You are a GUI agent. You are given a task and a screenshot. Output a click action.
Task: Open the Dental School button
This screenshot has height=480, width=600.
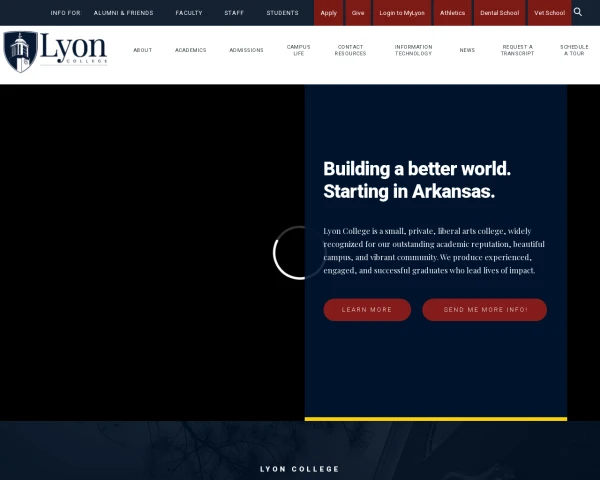click(499, 13)
